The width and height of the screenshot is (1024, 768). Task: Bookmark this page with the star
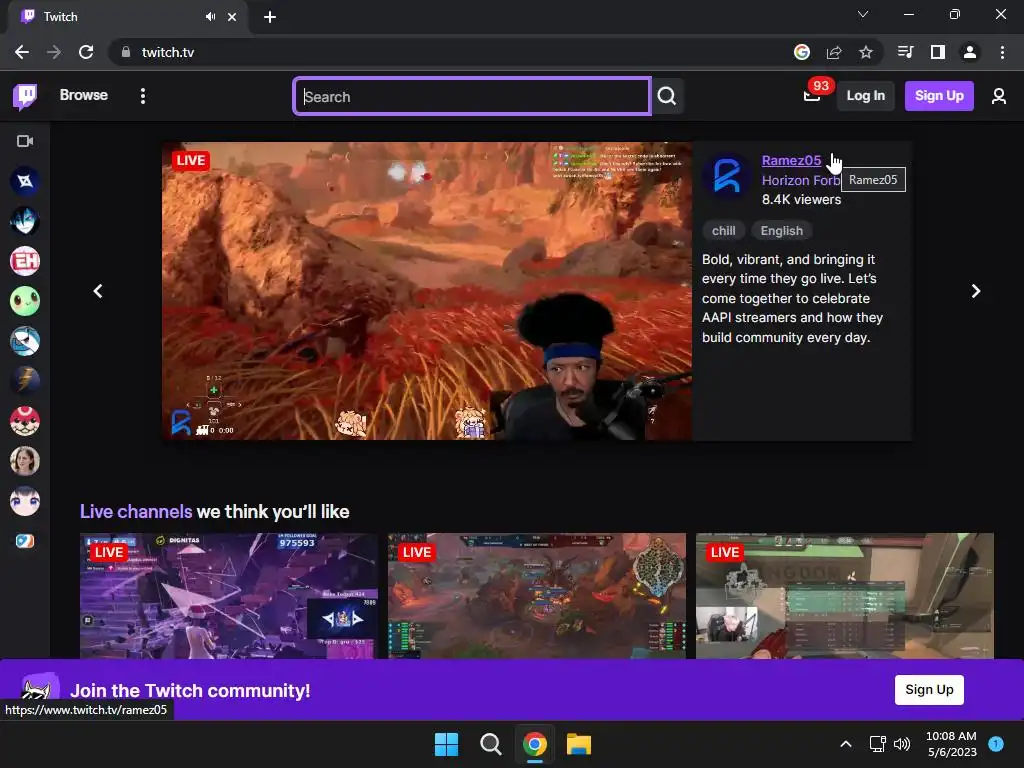click(866, 52)
